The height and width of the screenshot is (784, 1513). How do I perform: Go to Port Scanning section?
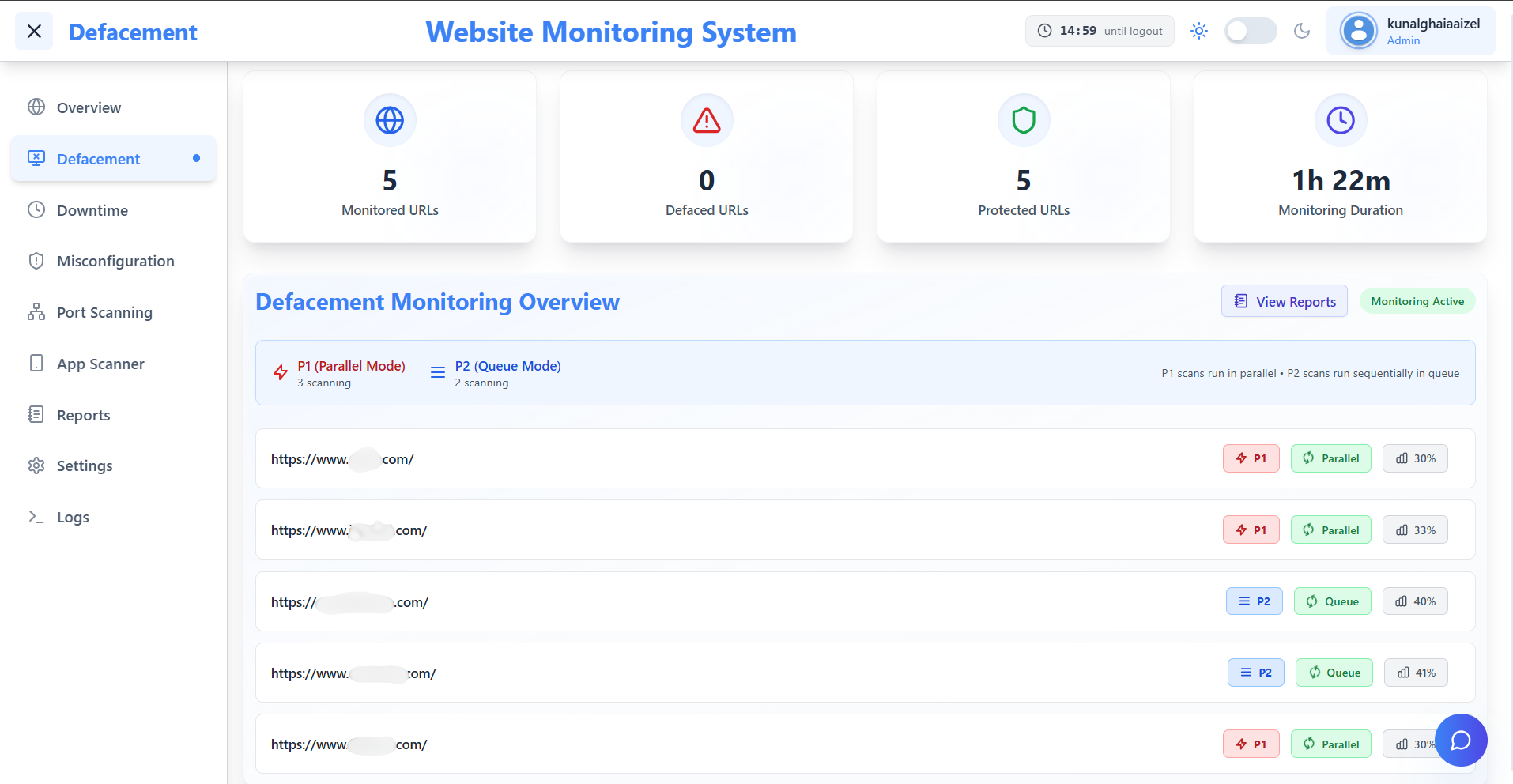tap(104, 313)
